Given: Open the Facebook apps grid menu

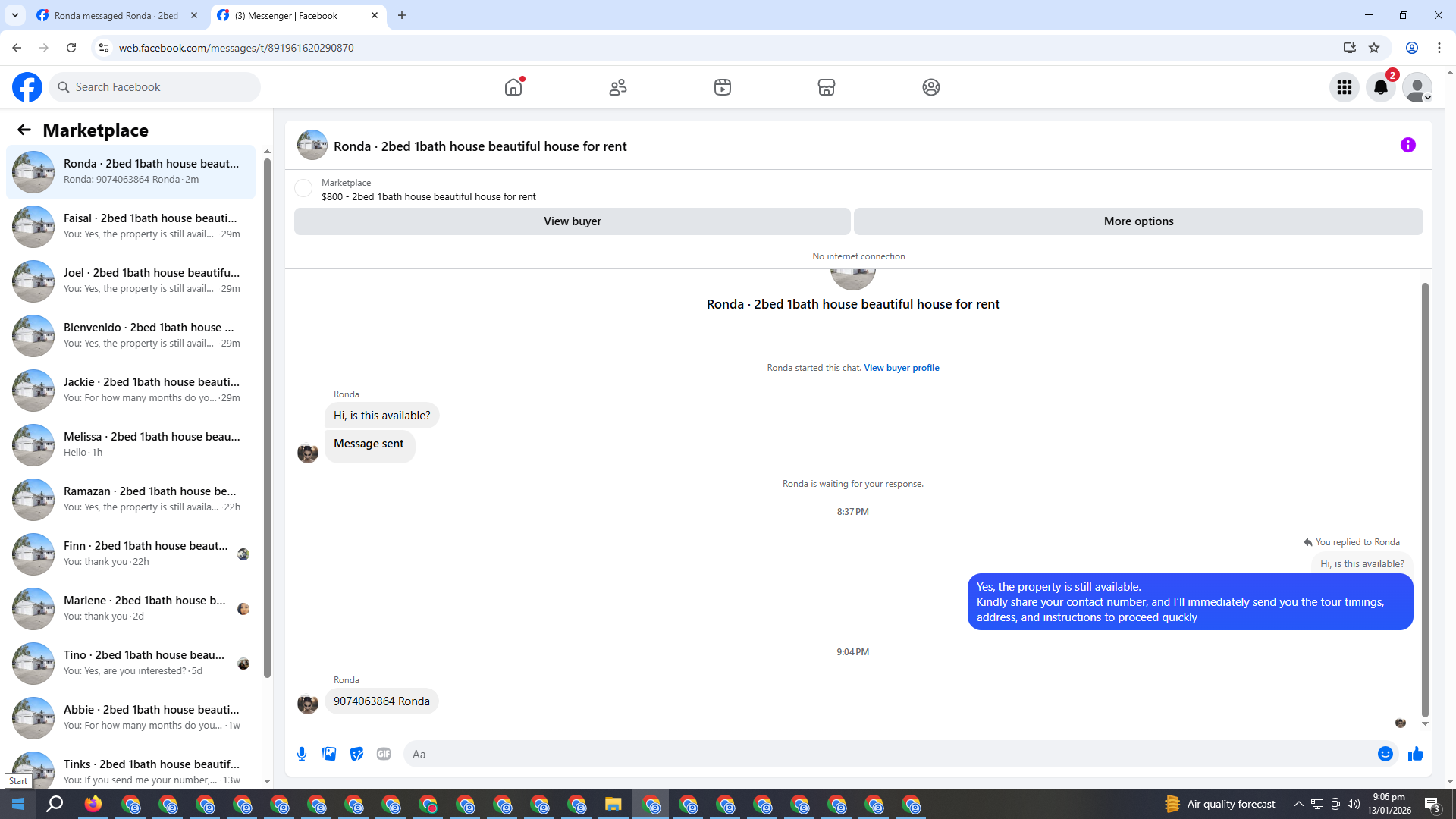Looking at the screenshot, I should tap(1344, 87).
